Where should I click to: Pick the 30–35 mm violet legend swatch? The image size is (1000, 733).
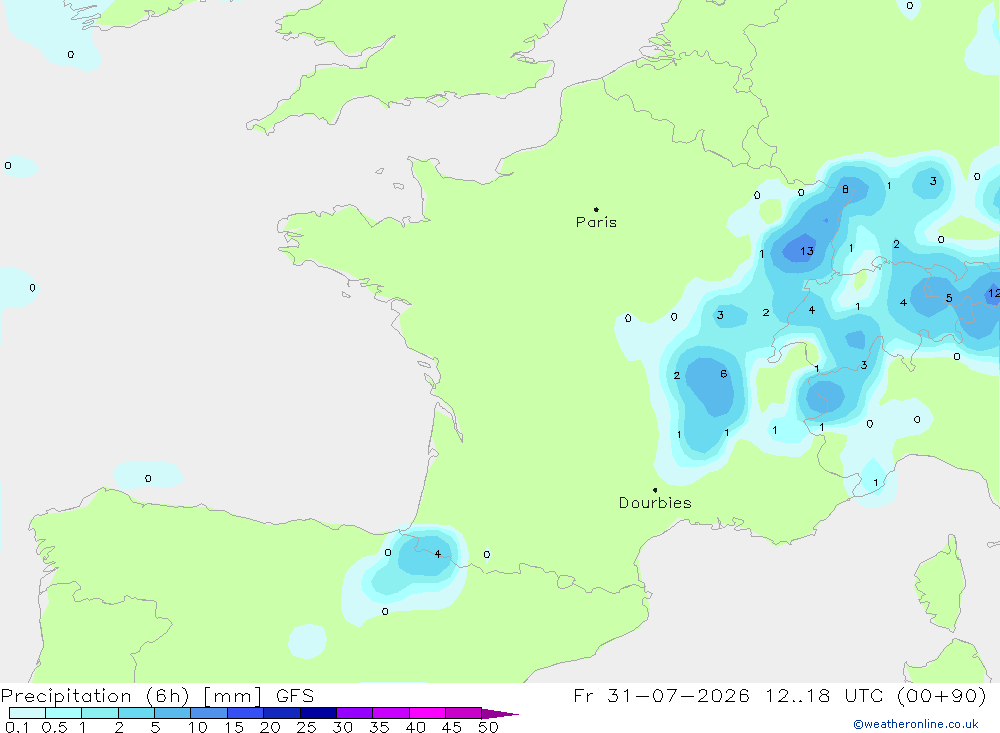(355, 713)
